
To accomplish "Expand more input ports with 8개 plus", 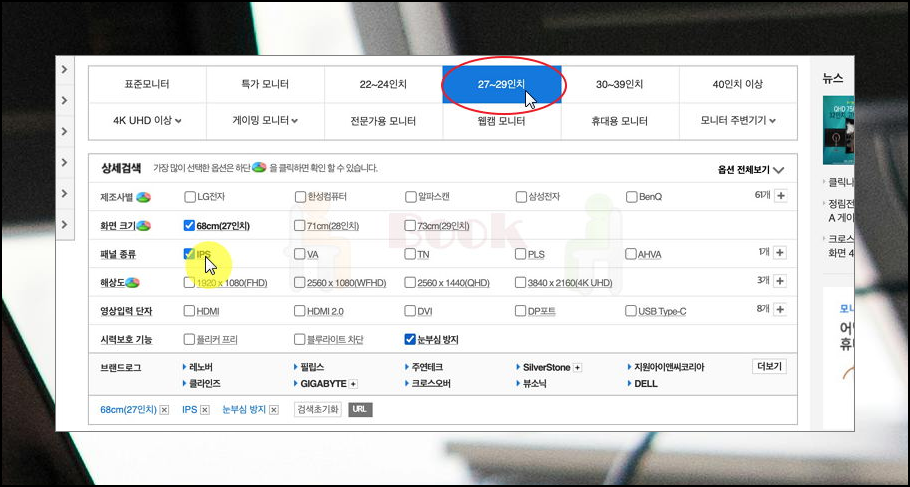I will [780, 309].
